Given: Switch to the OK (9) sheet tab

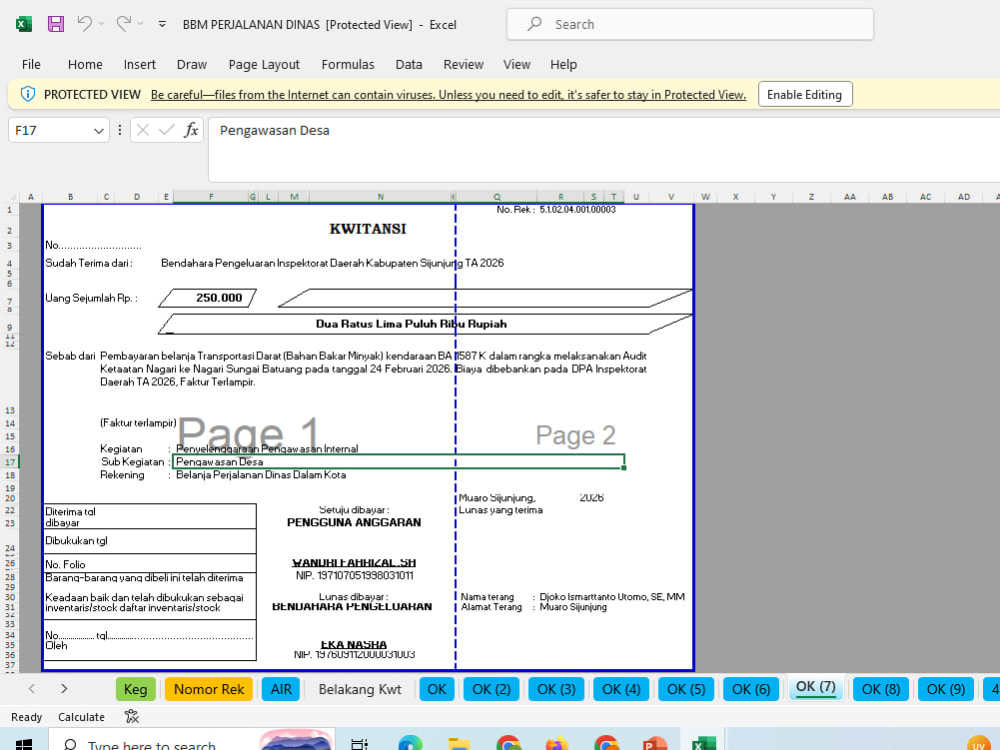Looking at the screenshot, I should tap(946, 689).
